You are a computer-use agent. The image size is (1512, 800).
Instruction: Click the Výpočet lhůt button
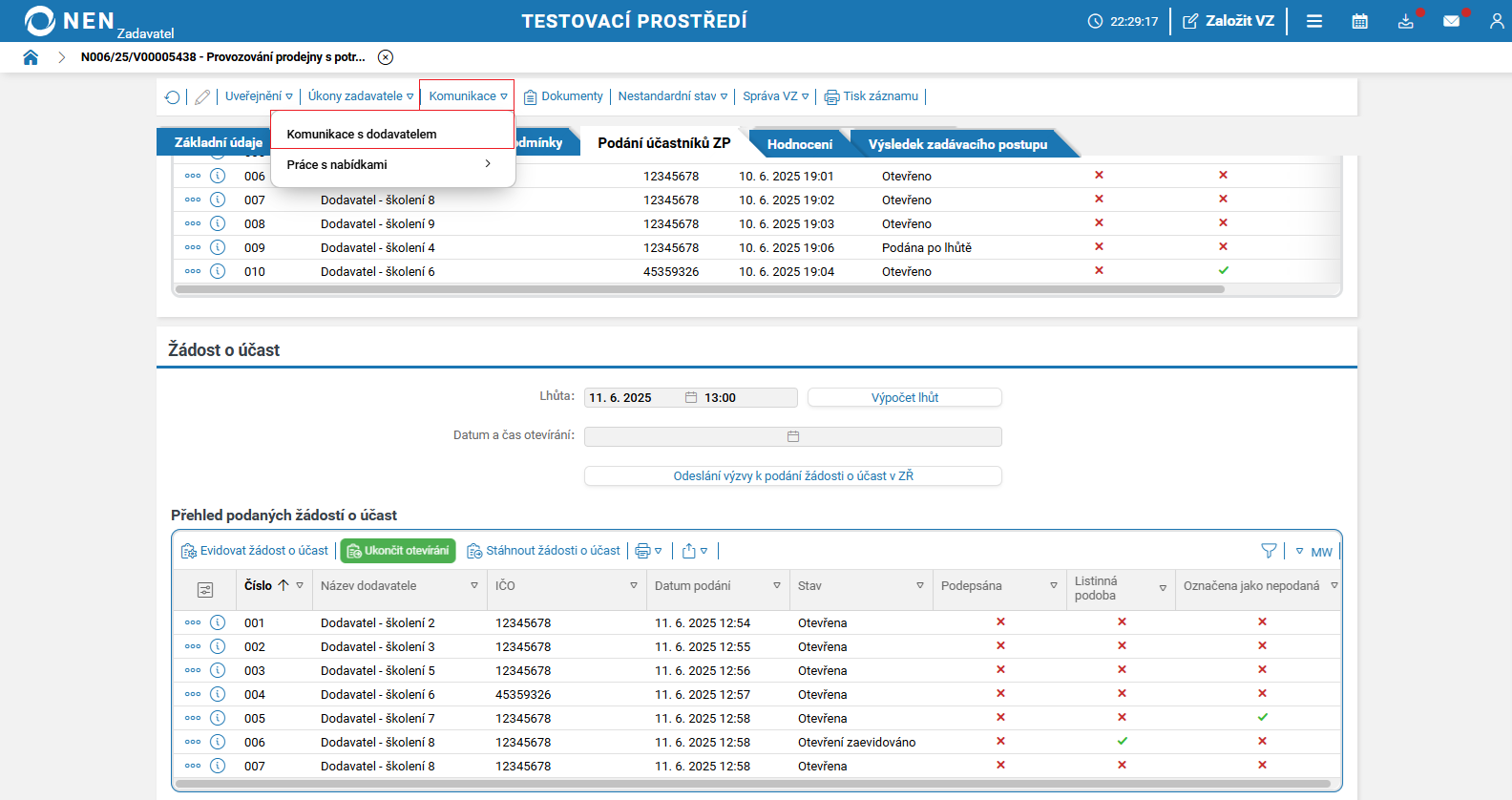904,398
